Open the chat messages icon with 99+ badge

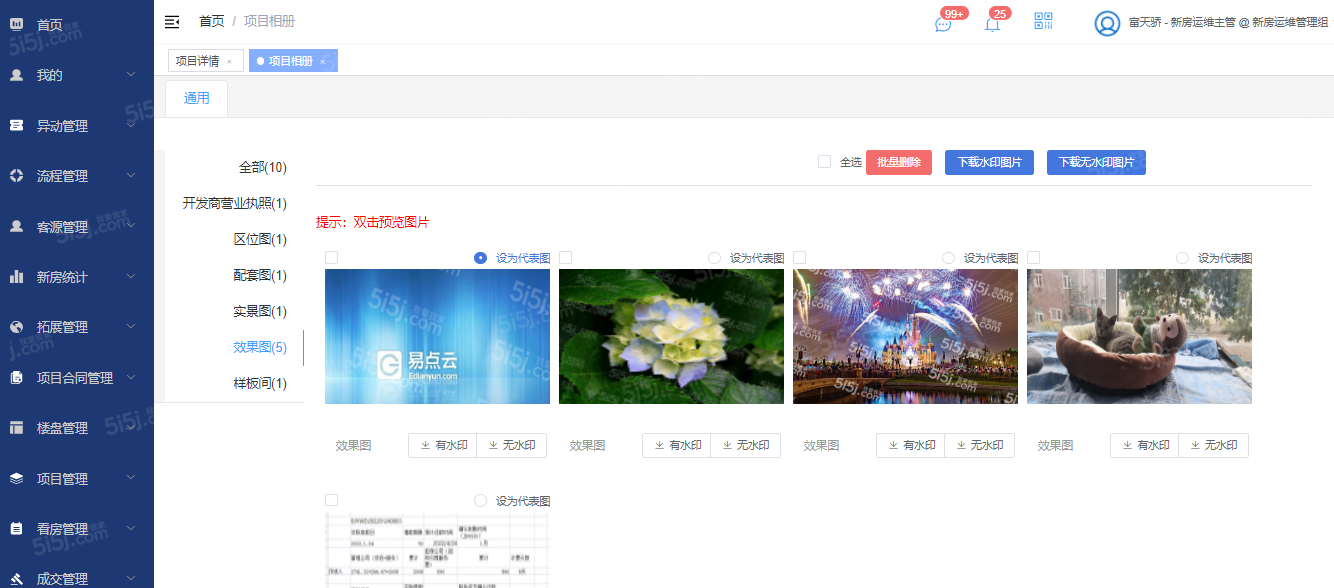point(943,24)
